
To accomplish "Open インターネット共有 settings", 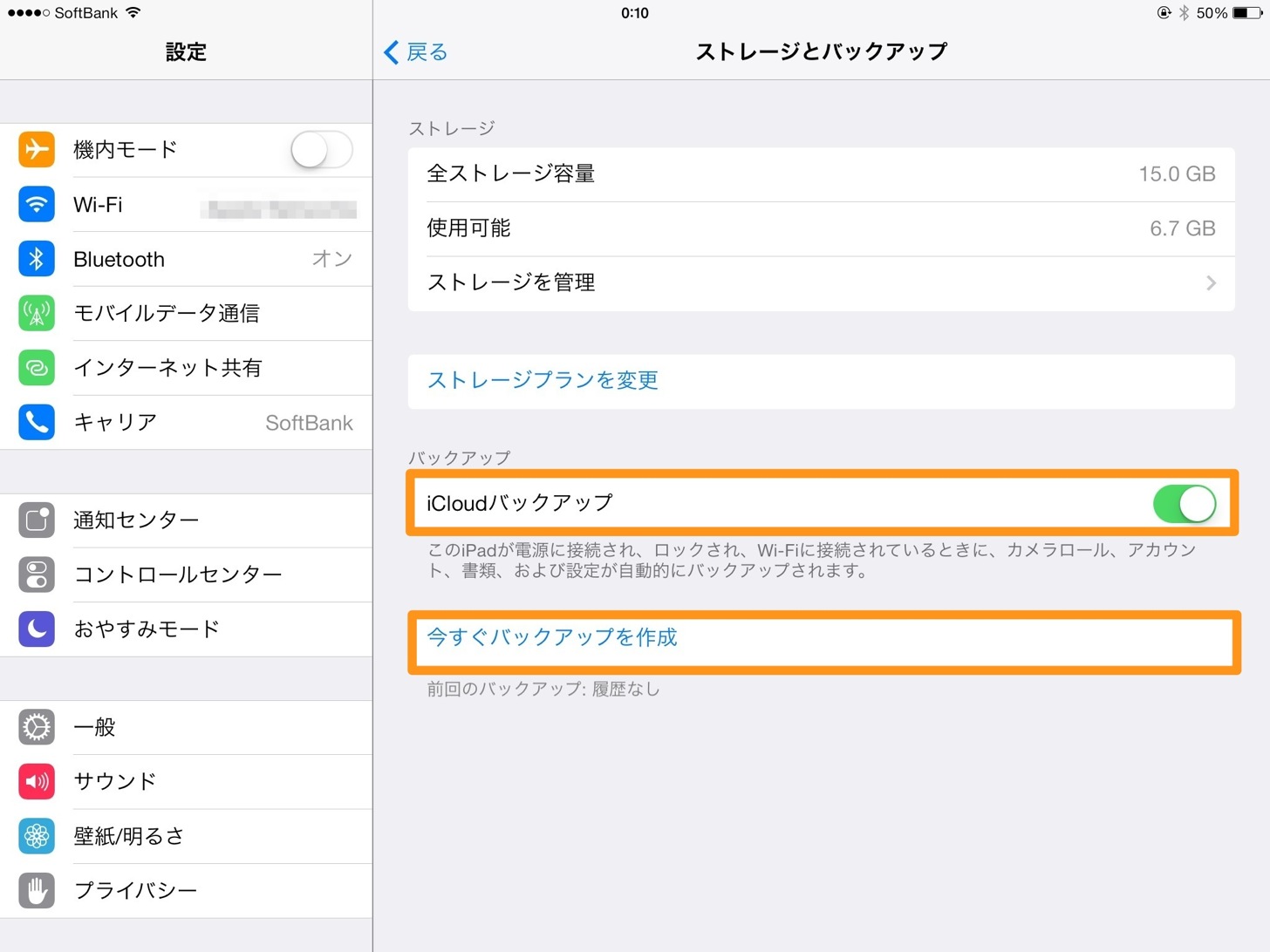I will click(186, 368).
